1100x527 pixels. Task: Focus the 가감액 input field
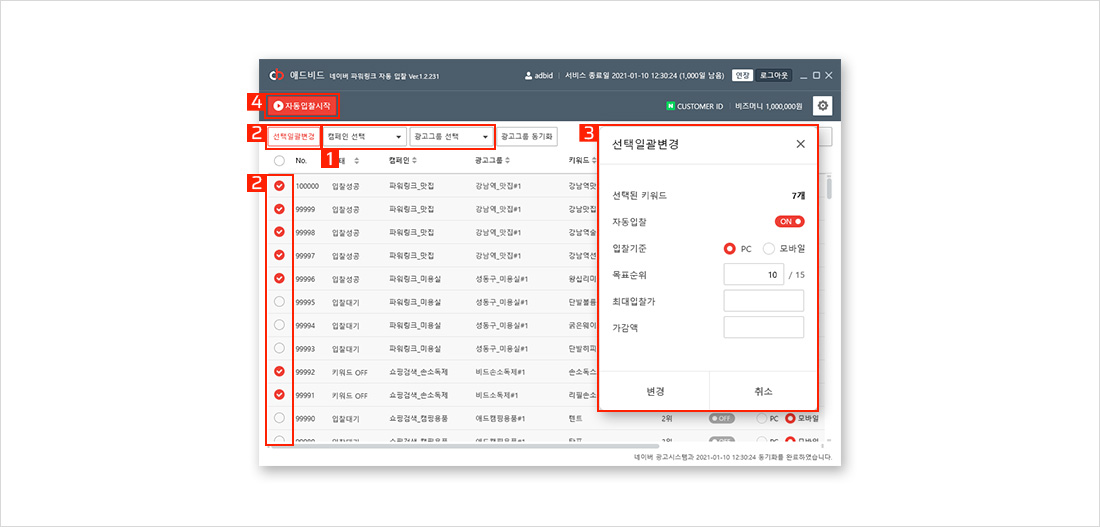[x=763, y=327]
